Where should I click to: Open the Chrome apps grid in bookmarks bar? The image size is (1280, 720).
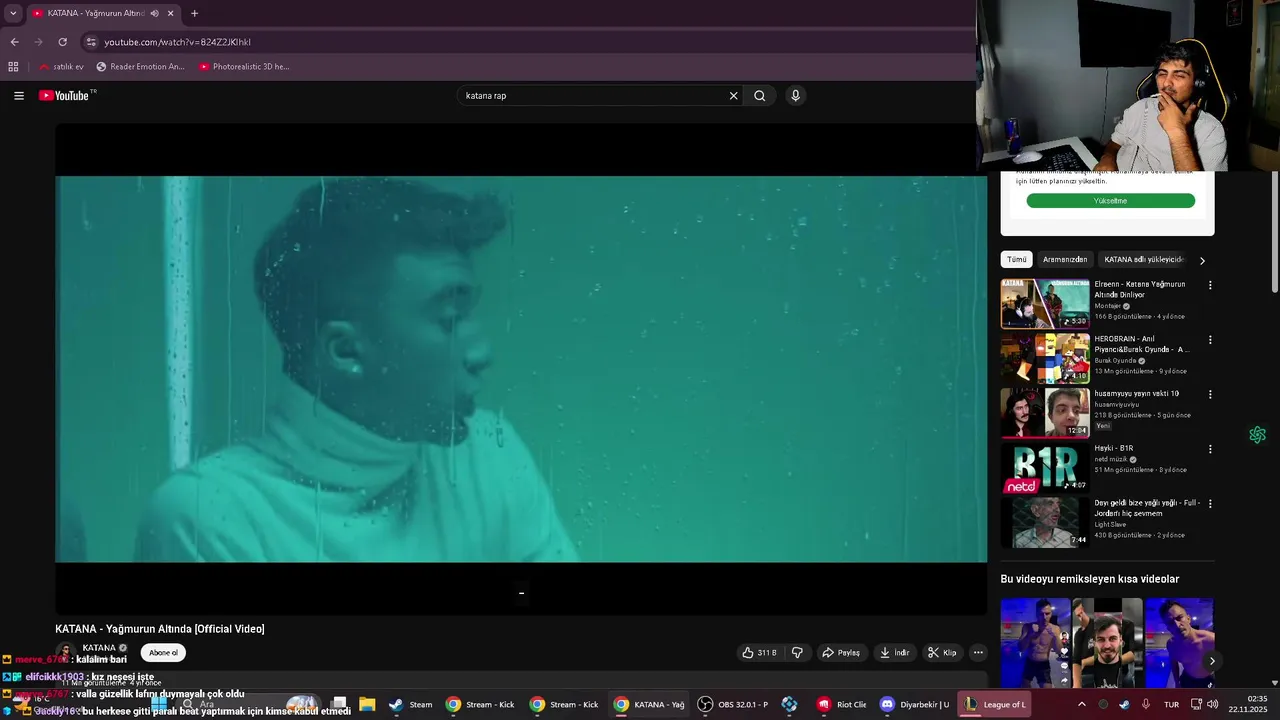[x=13, y=67]
